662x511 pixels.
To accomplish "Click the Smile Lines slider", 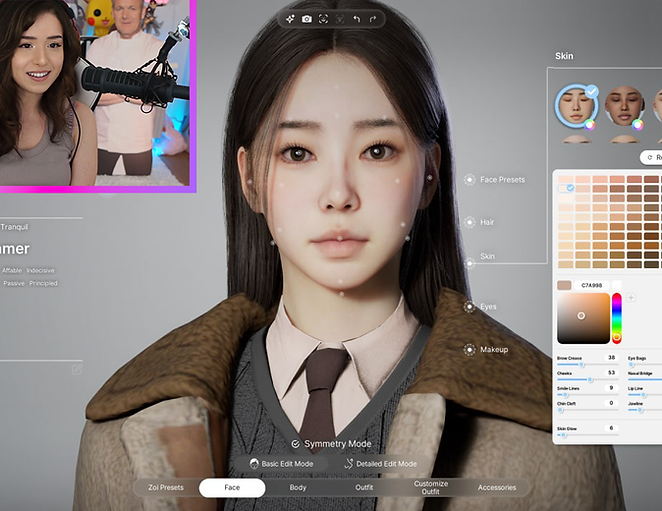I will pyautogui.click(x=587, y=395).
